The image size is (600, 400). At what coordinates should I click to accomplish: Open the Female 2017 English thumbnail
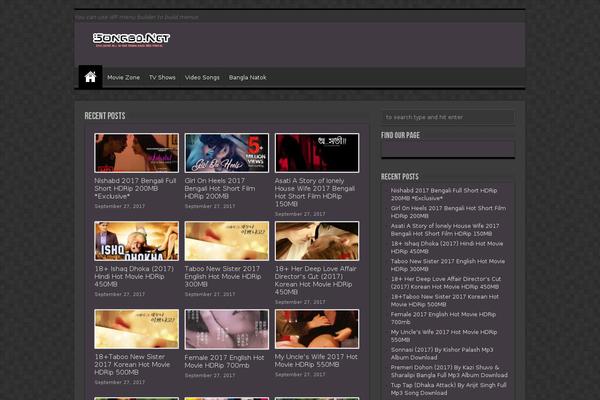(227, 329)
